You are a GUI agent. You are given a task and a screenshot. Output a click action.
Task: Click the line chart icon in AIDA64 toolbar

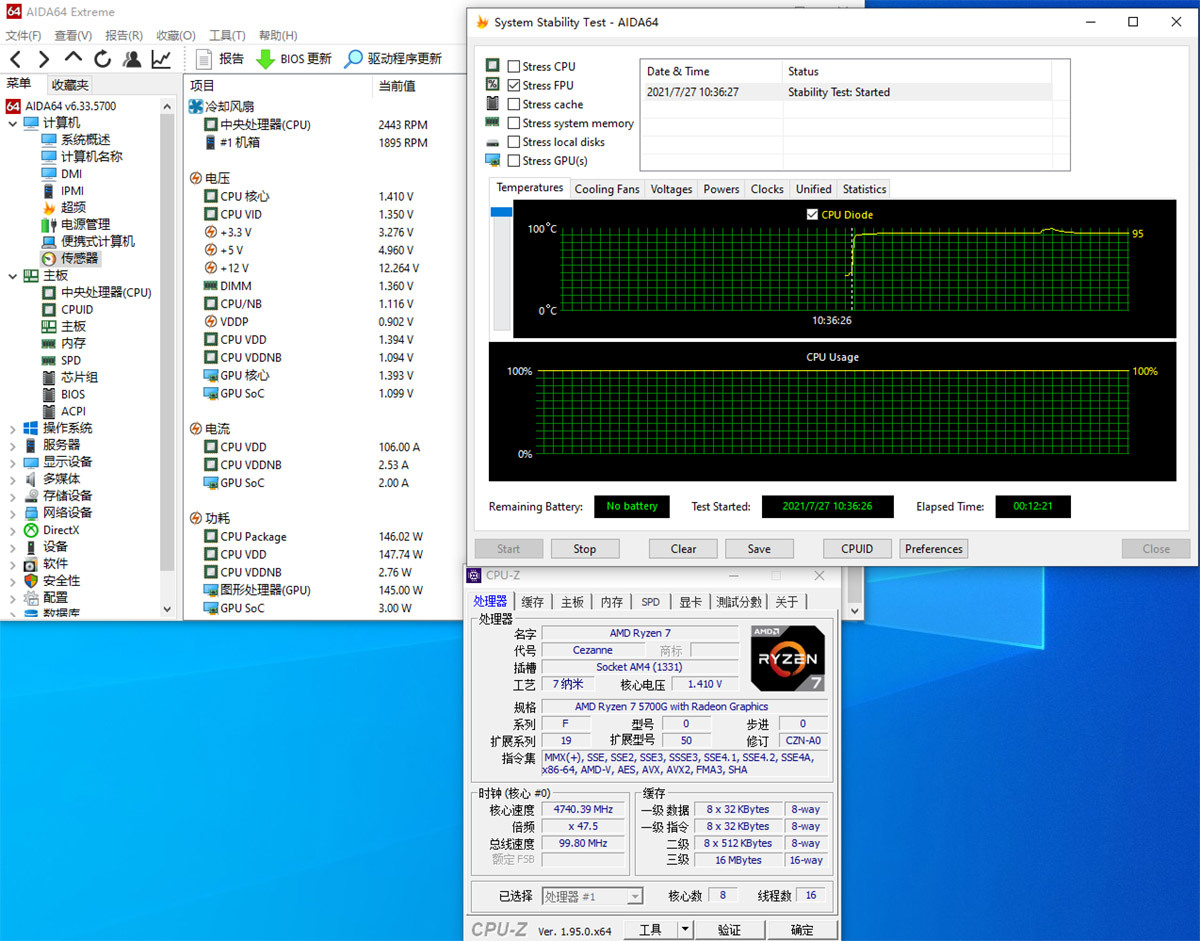[161, 59]
